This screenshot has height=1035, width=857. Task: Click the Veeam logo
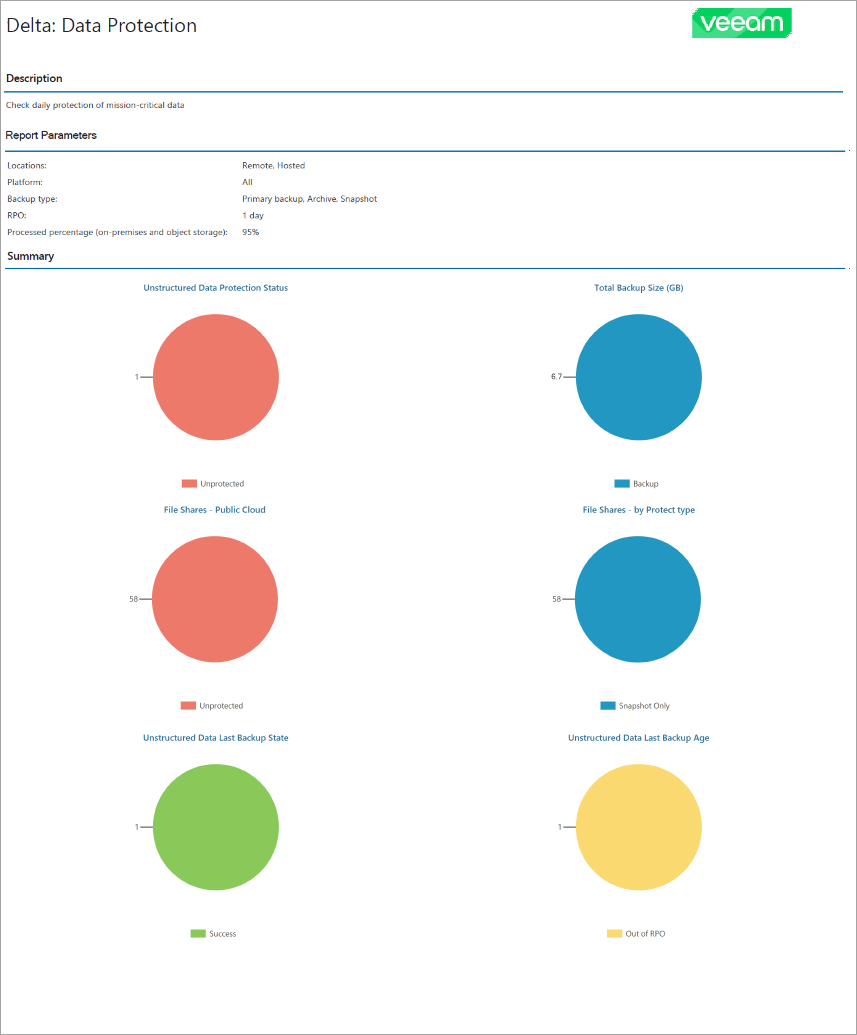741,23
